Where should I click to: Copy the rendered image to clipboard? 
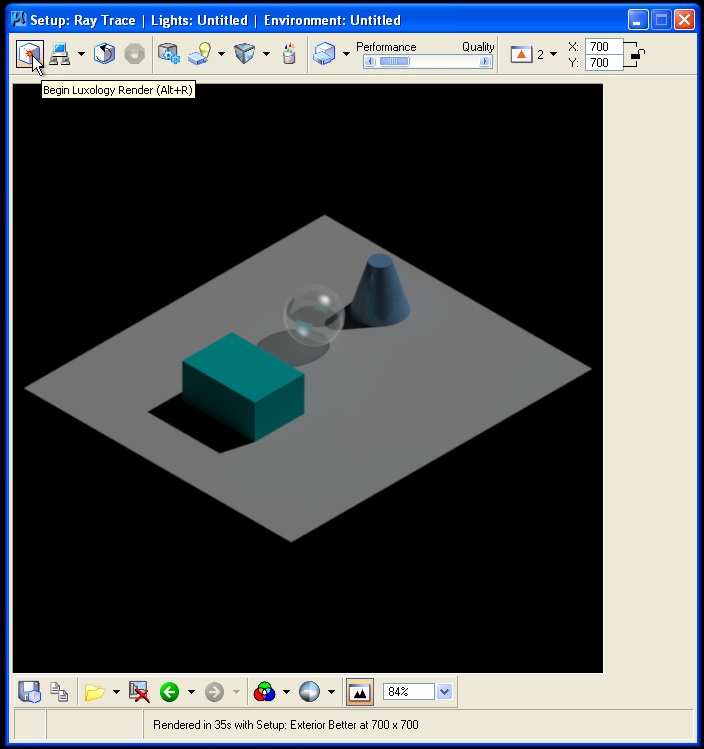tap(60, 692)
